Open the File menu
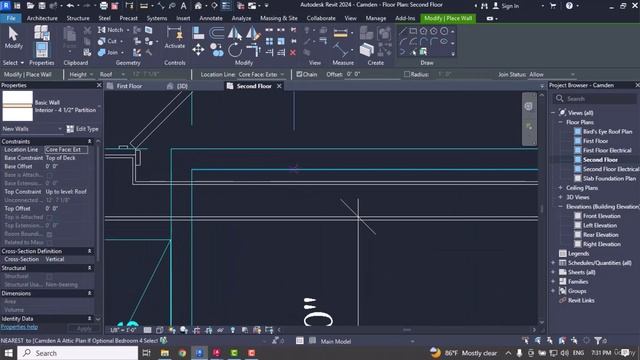 (x=11, y=18)
